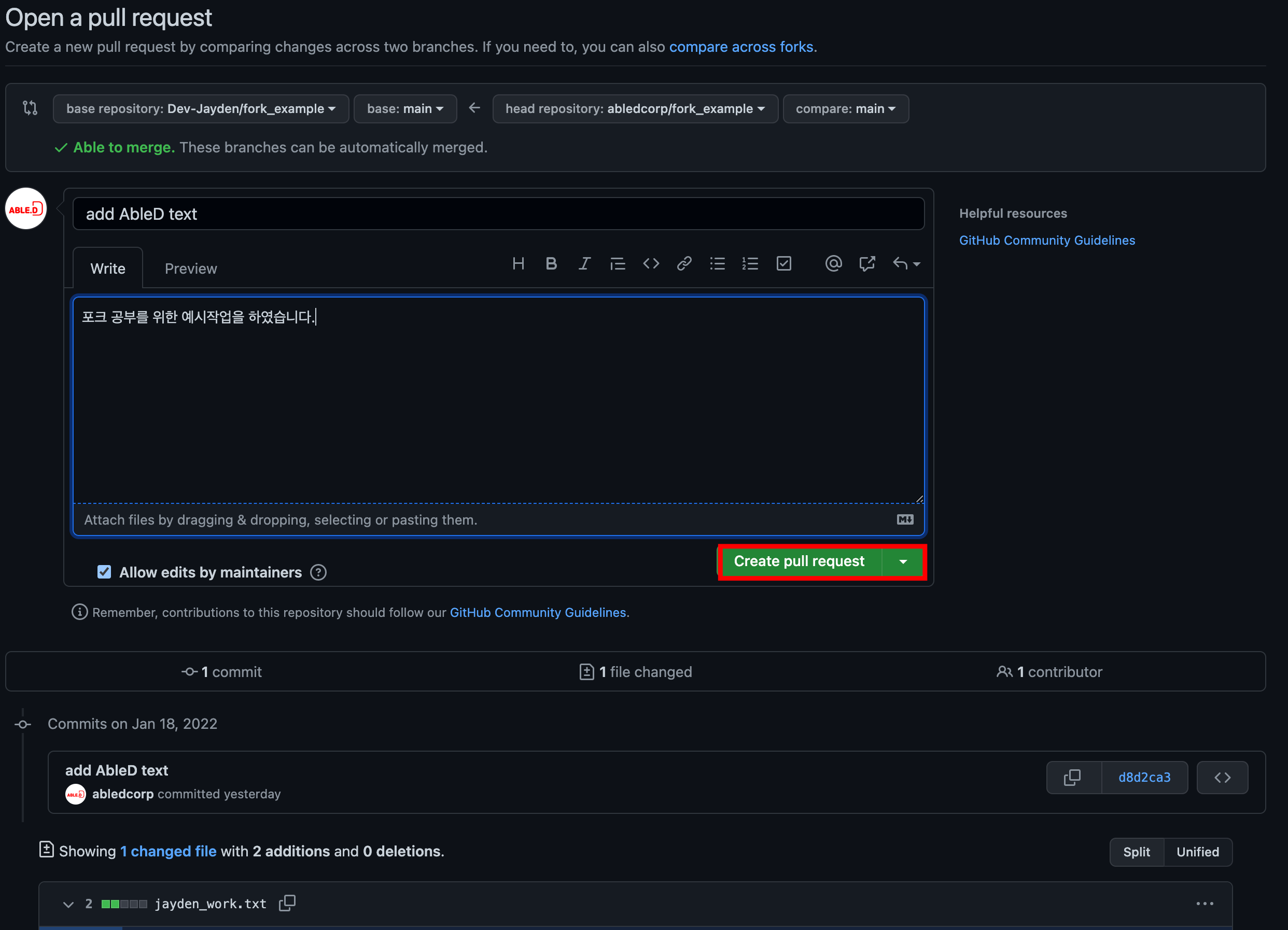This screenshot has width=1288, height=930.
Task: Insert code snippet icon
Action: pos(651,264)
